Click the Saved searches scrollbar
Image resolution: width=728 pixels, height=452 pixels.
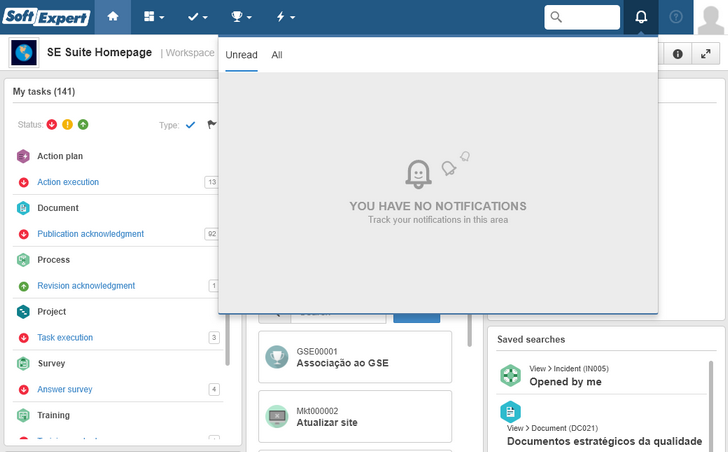click(710, 406)
